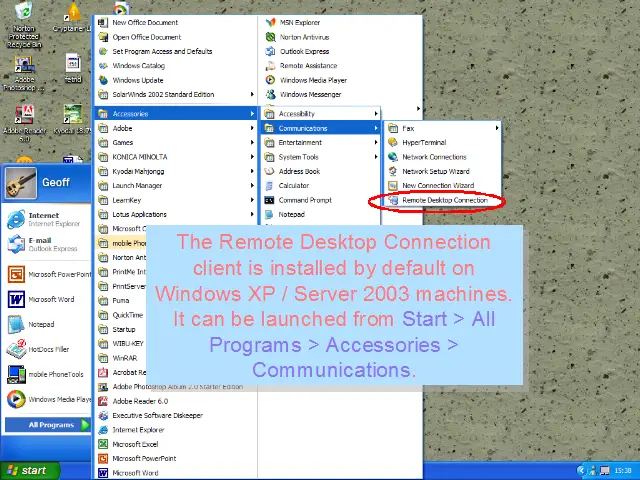Expand the Adobe programs submenu arrow
Screen dimensions: 640x480
point(252,128)
